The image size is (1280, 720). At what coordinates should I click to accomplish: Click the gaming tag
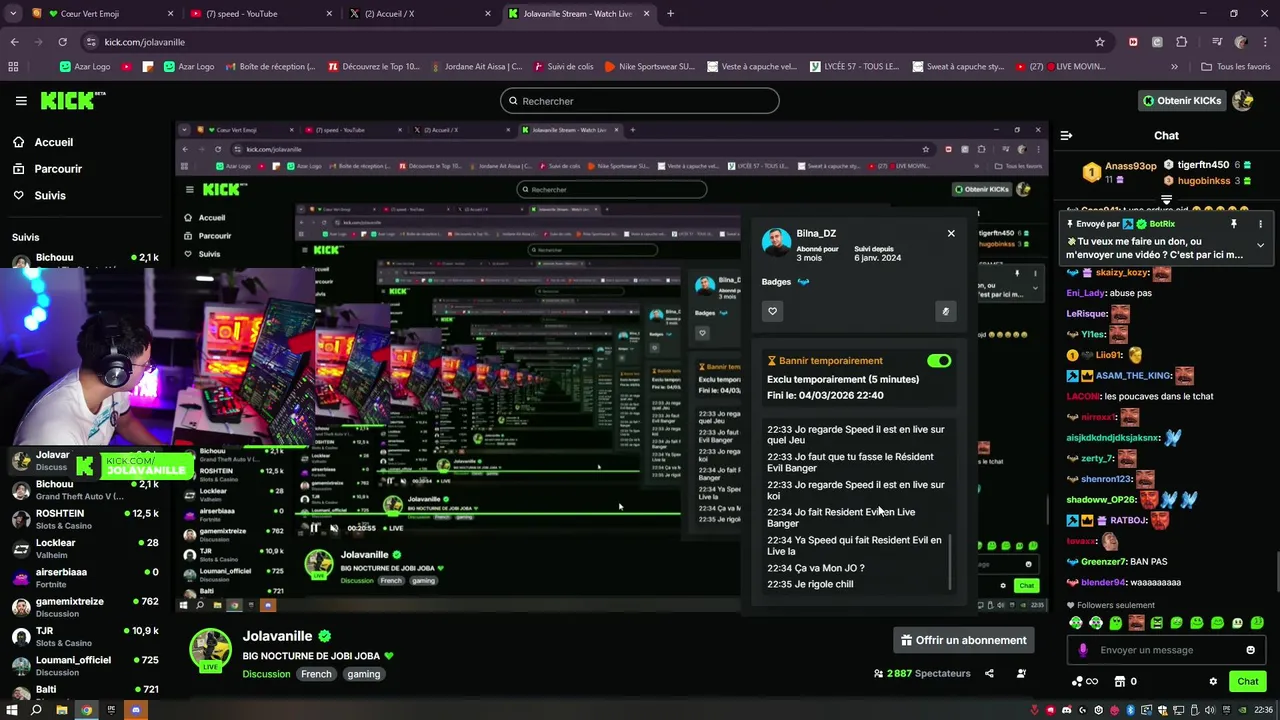[364, 674]
